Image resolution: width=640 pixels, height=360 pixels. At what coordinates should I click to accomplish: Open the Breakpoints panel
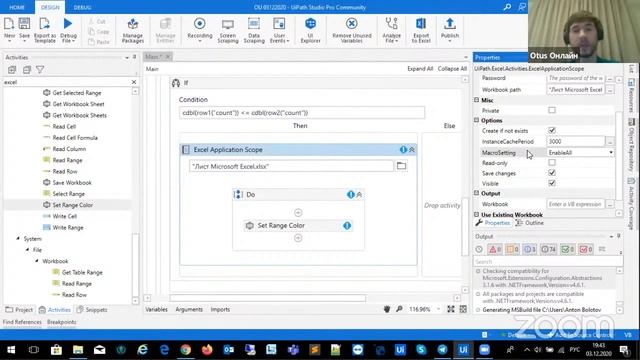tap(61, 322)
